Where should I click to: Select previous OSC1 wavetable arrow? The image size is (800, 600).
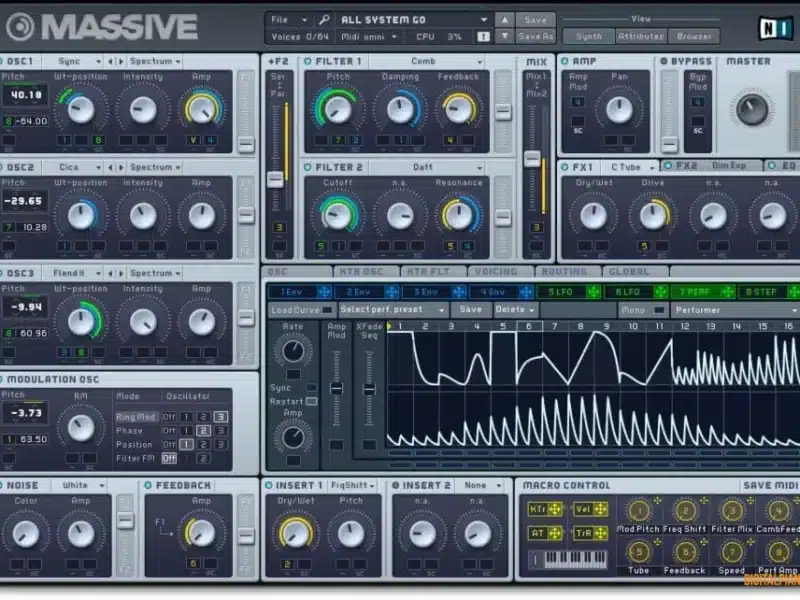[x=110, y=61]
